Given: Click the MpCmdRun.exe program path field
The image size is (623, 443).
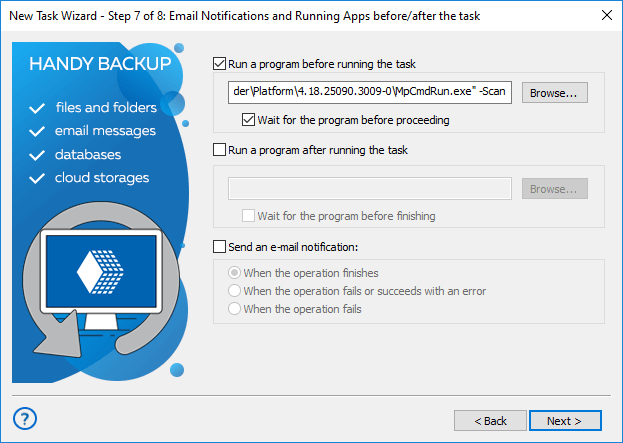Looking at the screenshot, I should [x=370, y=93].
